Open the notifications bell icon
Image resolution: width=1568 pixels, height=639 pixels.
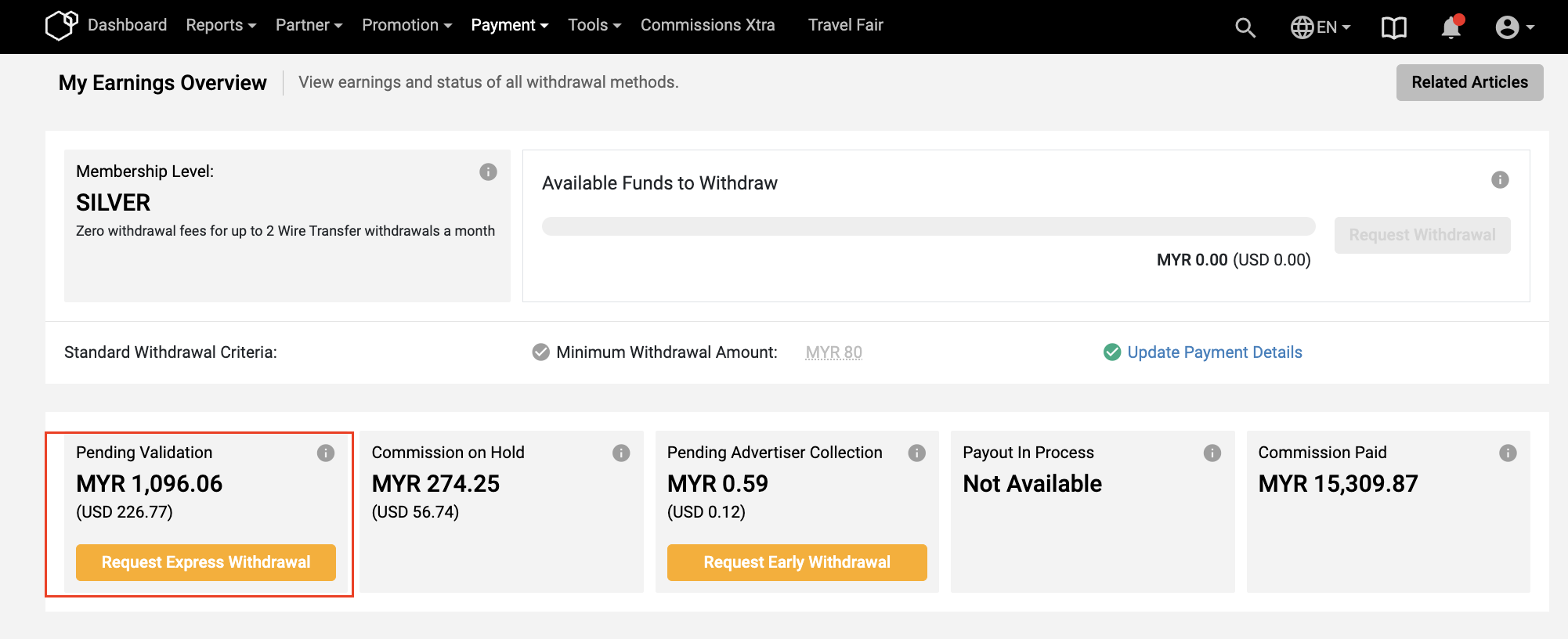[1451, 27]
